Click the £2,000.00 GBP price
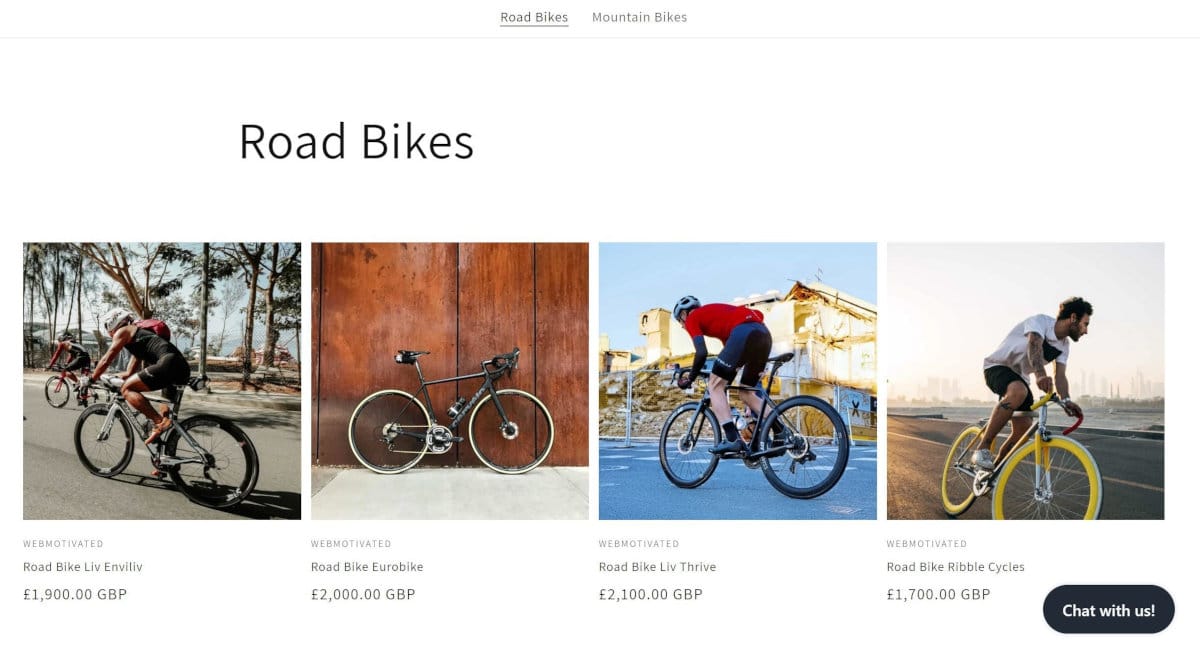 (x=363, y=594)
